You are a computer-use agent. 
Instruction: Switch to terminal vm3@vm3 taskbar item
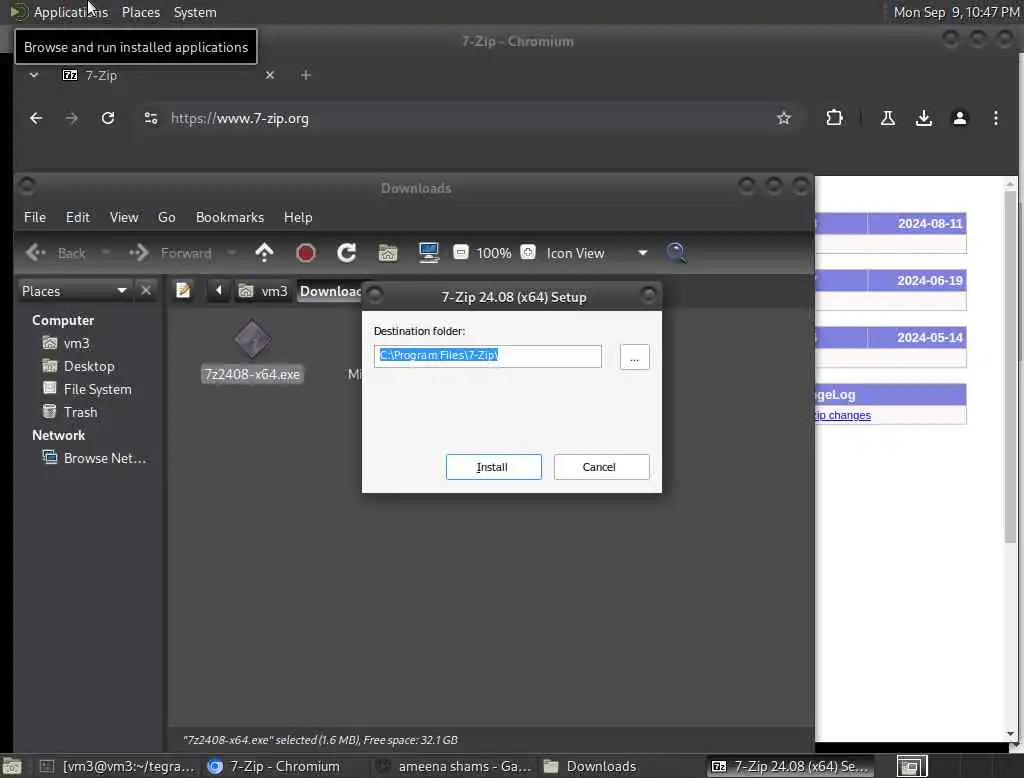point(118,766)
